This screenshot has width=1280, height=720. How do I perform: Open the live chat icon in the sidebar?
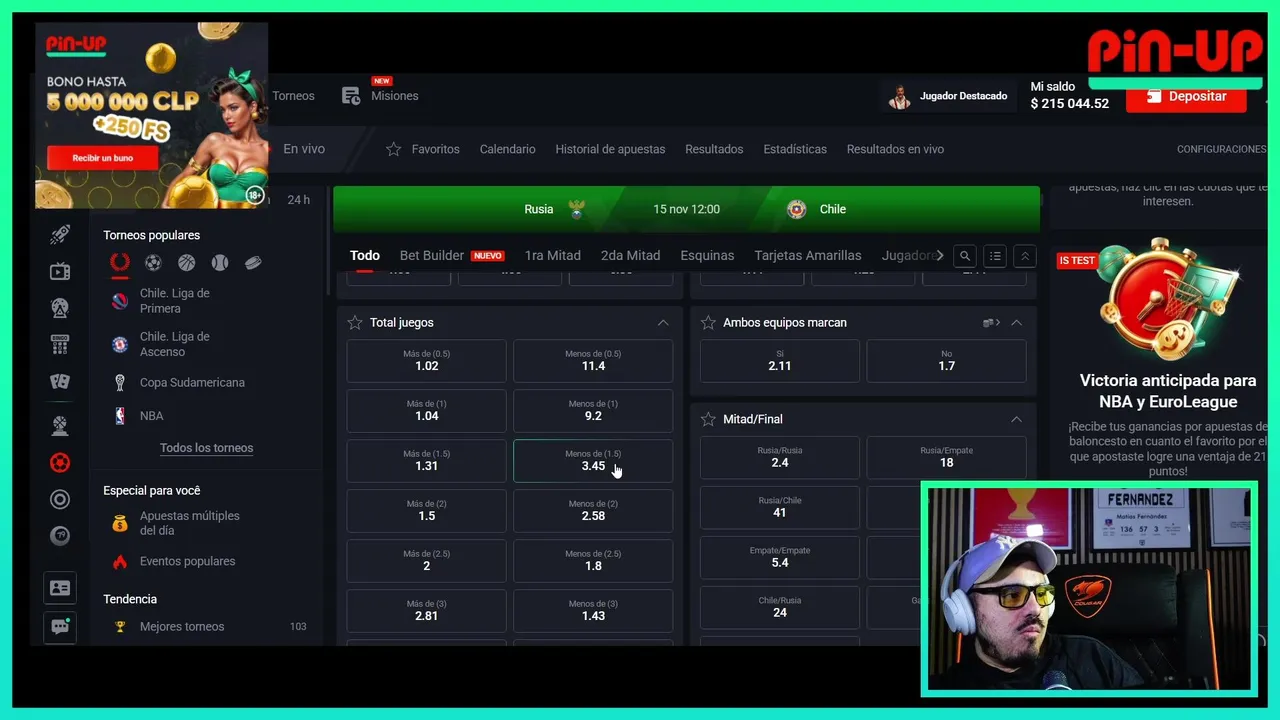[x=60, y=627]
